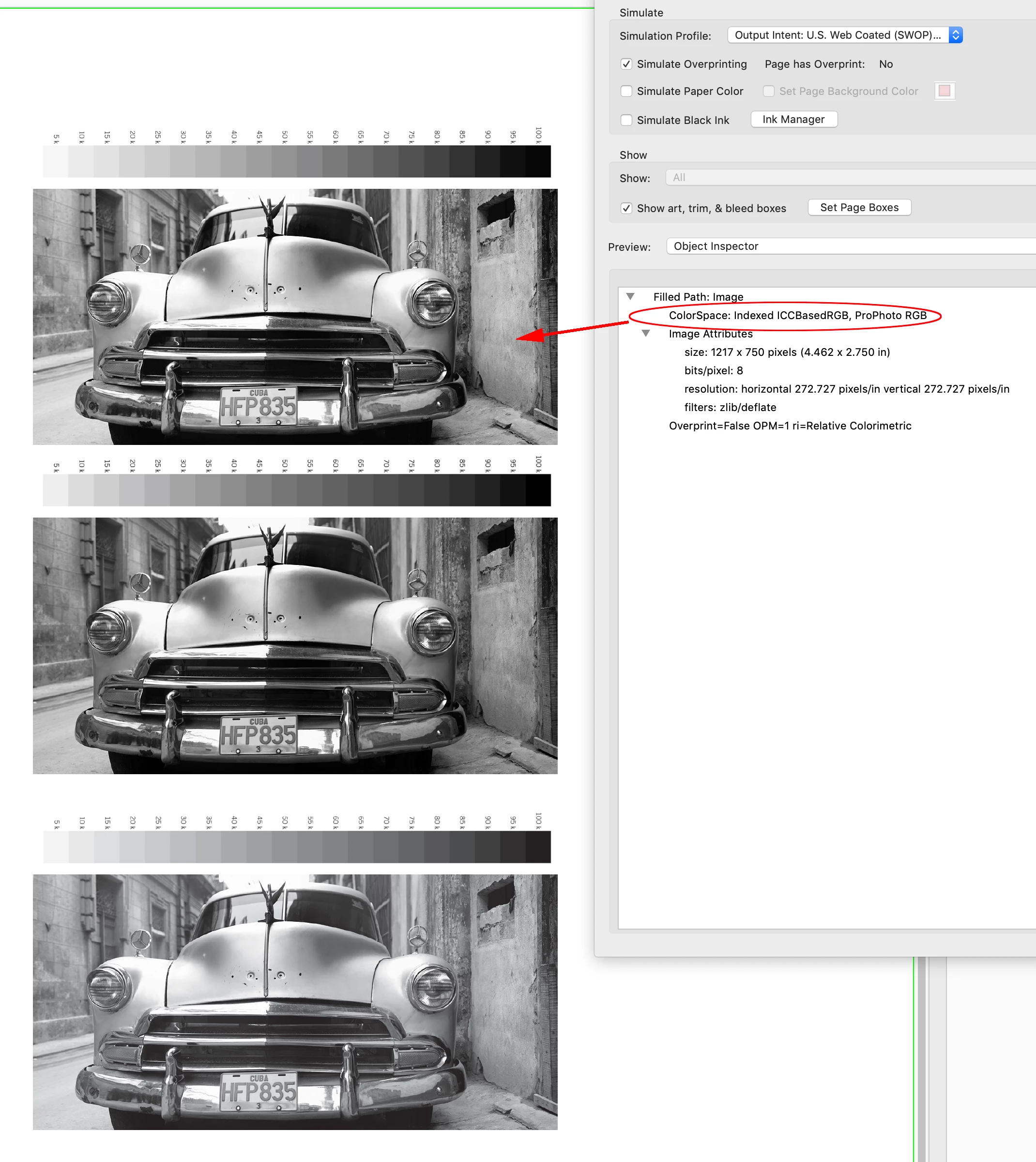The height and width of the screenshot is (1162, 1036).
Task: Click the 100 k patch in top grayscale strip
Action: 538,162
